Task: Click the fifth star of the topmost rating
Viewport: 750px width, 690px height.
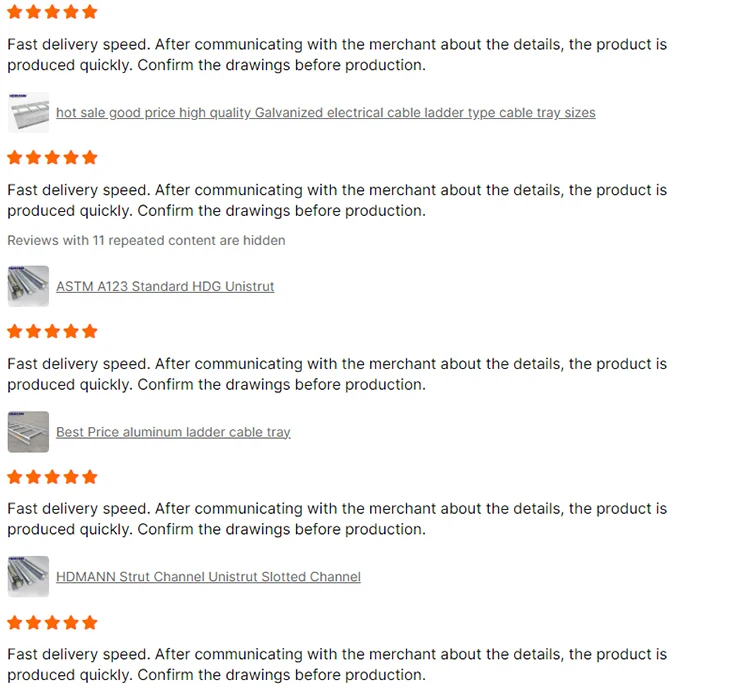Action: point(90,12)
